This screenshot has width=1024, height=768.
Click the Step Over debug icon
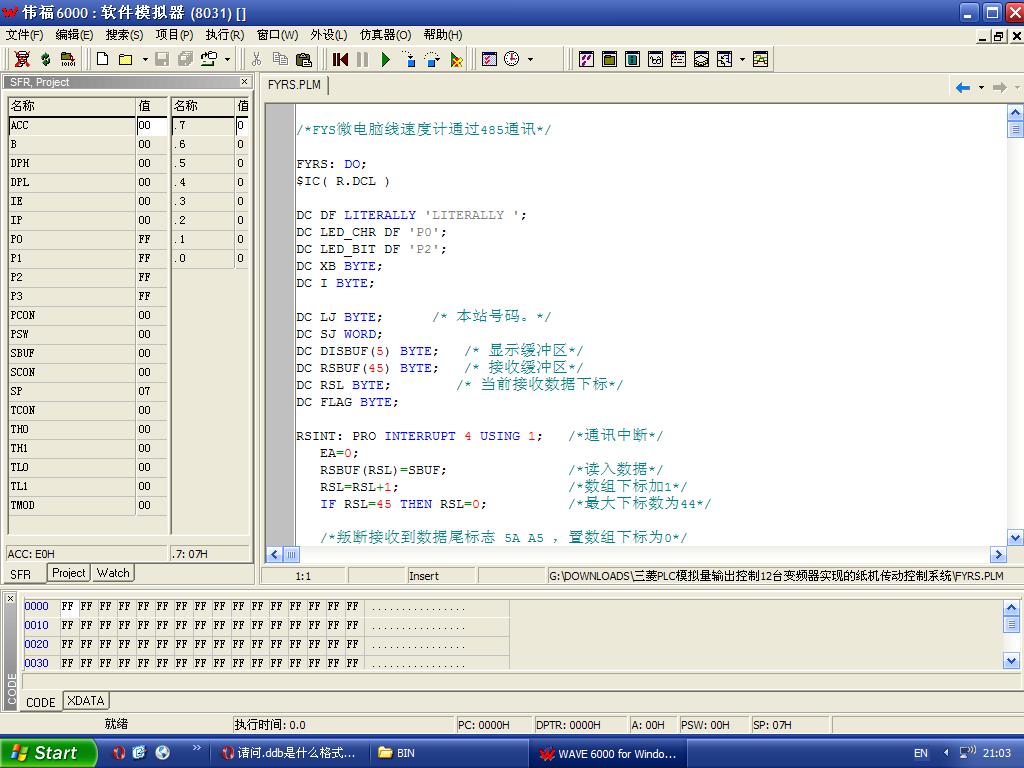pyautogui.click(x=432, y=60)
